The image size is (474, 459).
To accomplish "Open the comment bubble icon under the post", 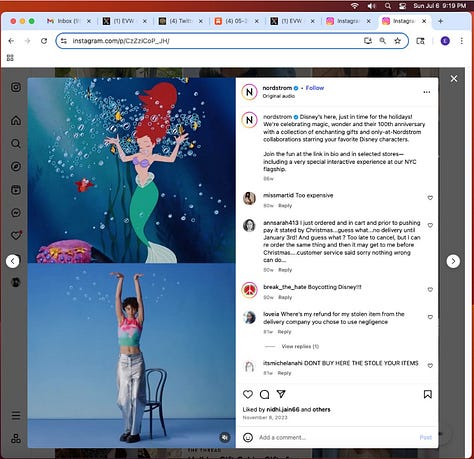I will (264, 394).
